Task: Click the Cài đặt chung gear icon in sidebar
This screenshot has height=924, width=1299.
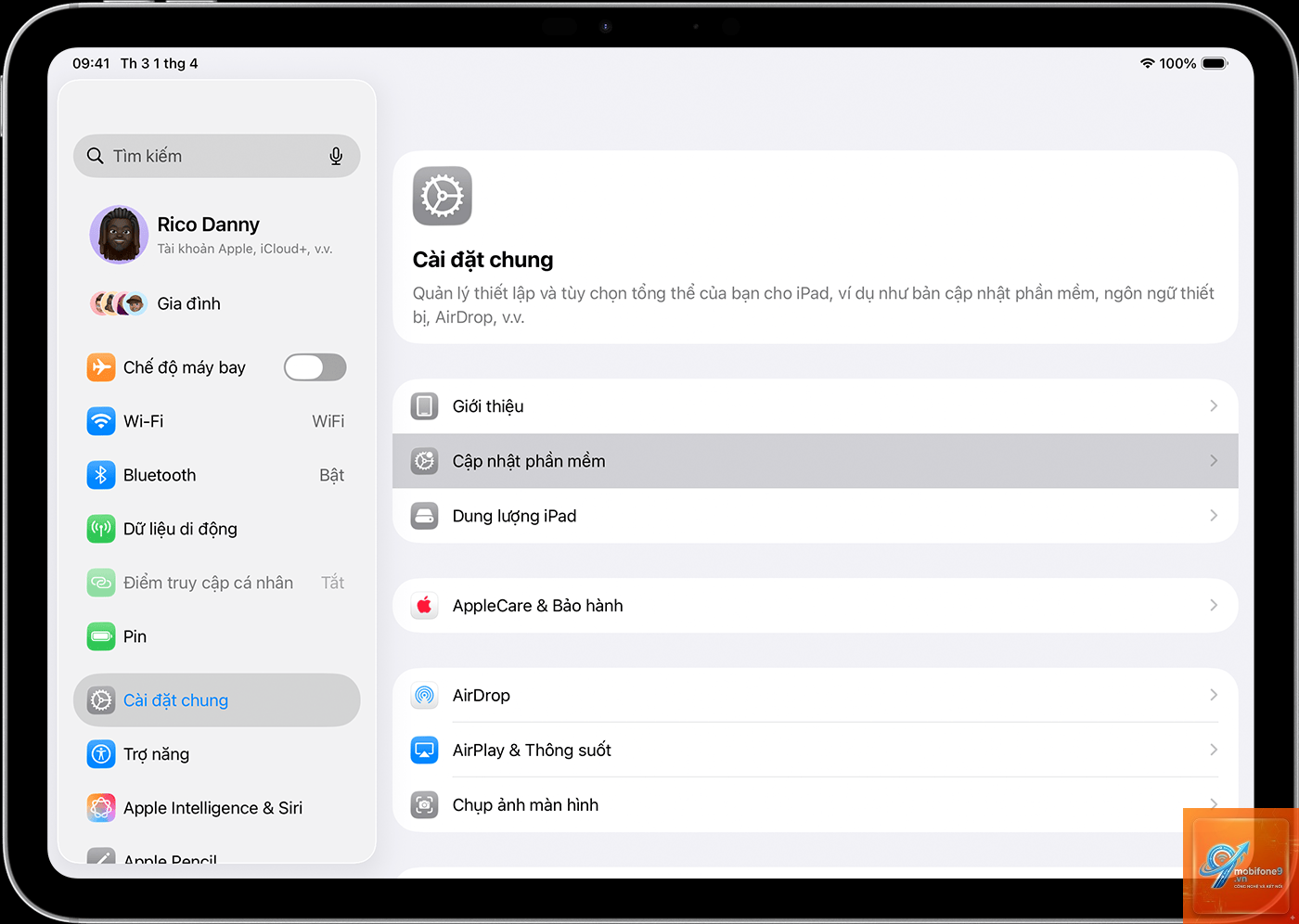Action: [x=101, y=700]
